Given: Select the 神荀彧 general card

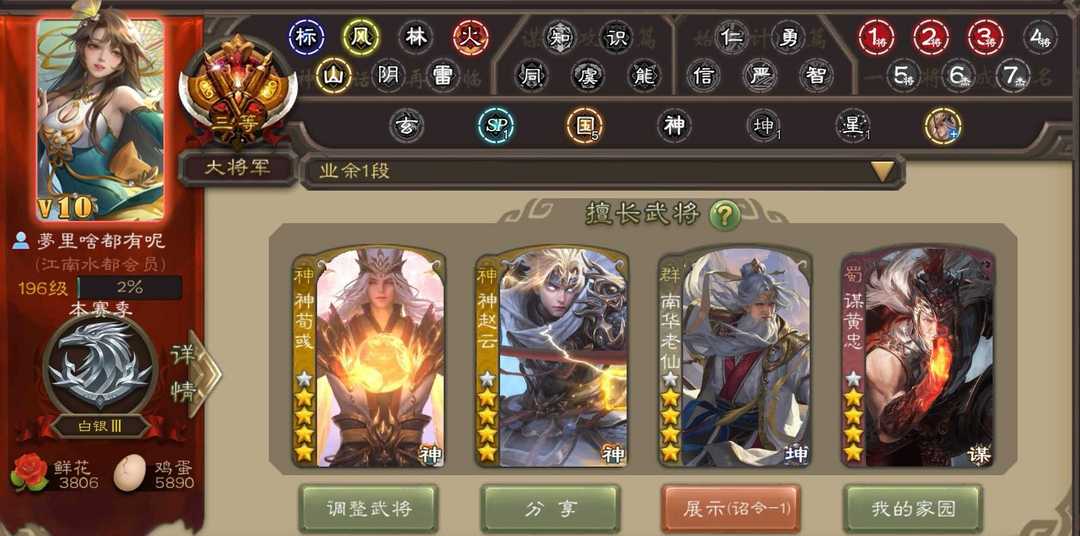Looking at the screenshot, I should pyautogui.click(x=369, y=356).
